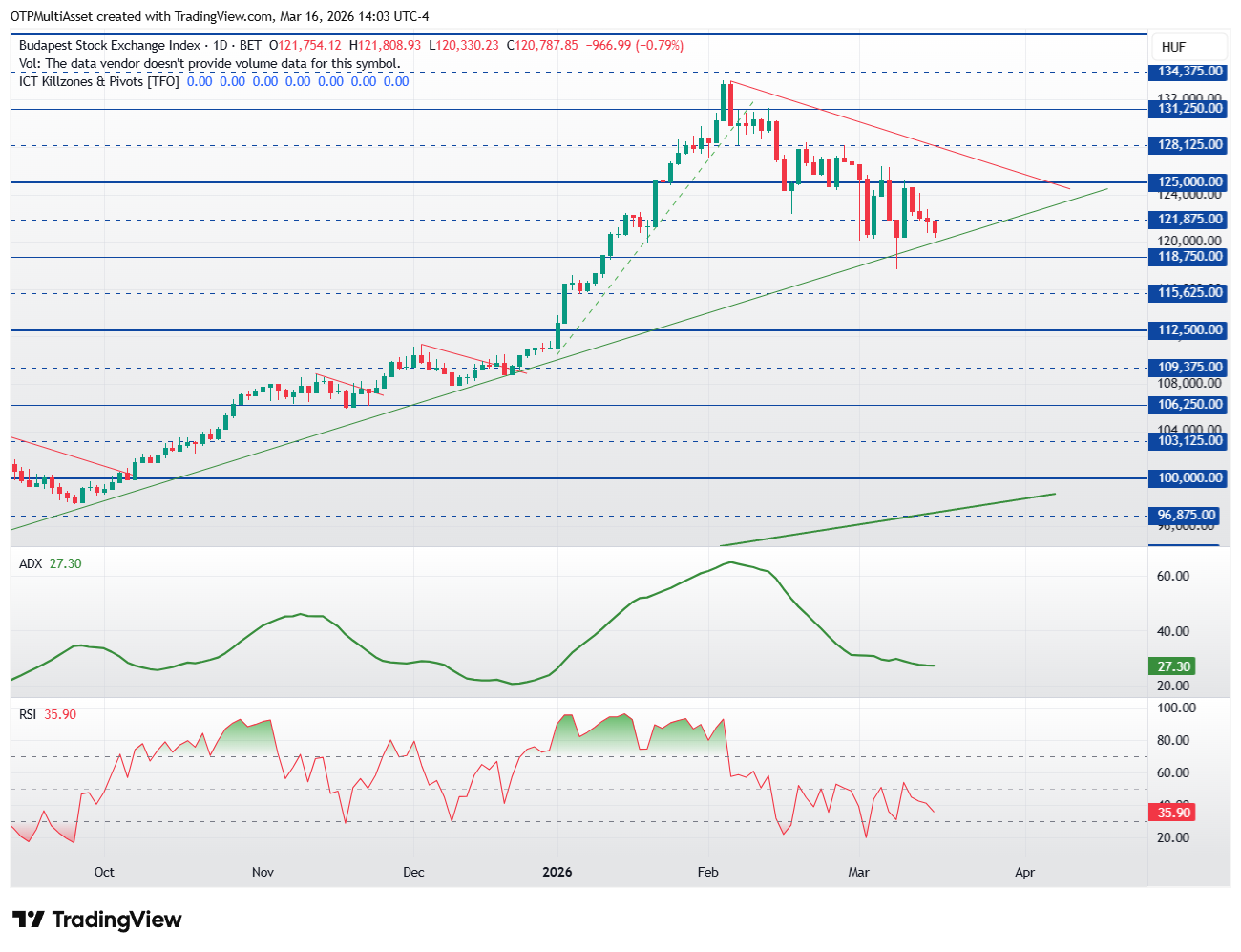Screen dimensions: 1241x952
Task: Select the Budapest Stock Exchange Index title
Action: 110,45
